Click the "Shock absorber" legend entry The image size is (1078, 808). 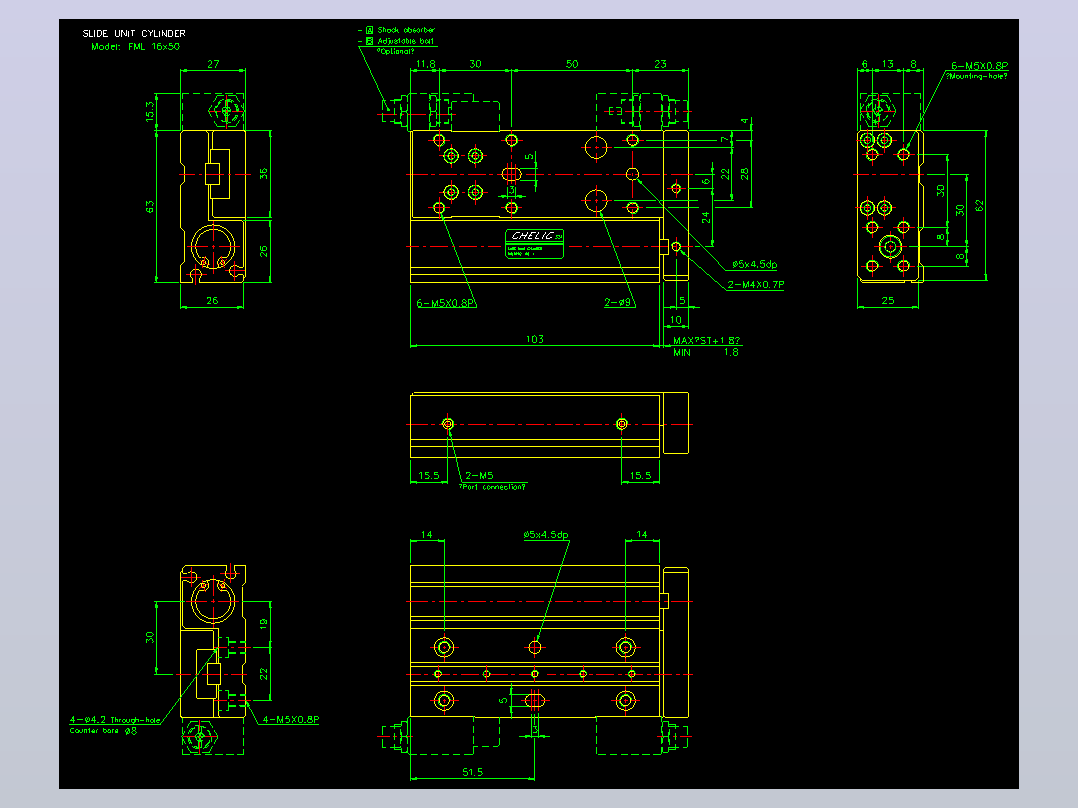click(x=406, y=30)
